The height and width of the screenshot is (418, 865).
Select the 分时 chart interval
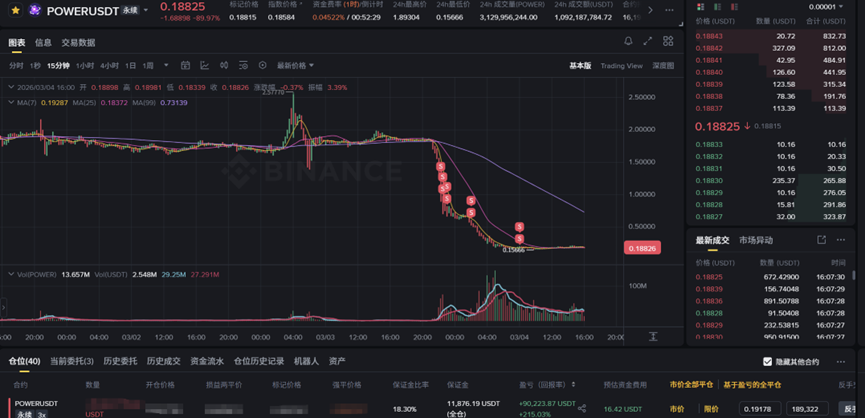coord(16,66)
